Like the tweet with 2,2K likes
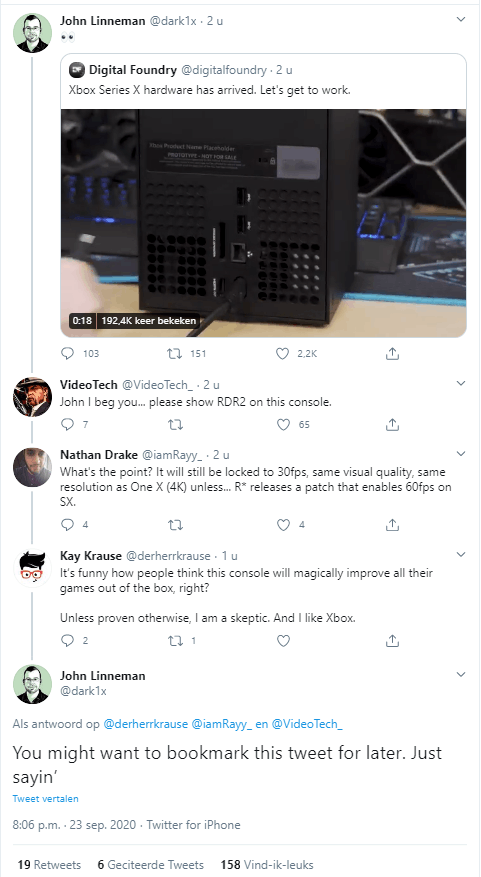Viewport: 481px width, 877px height. click(283, 353)
